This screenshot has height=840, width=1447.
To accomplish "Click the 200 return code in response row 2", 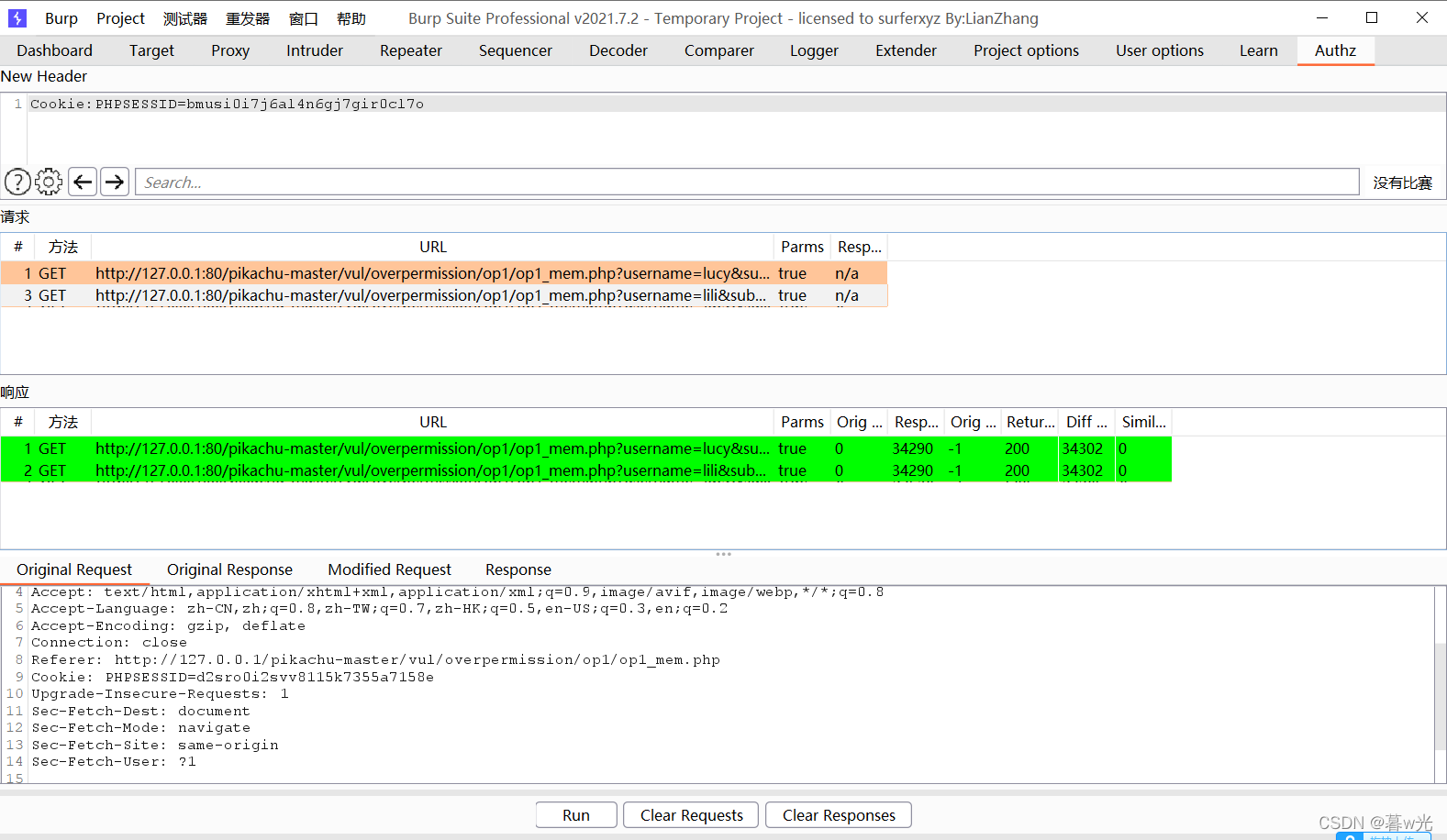I will [x=1017, y=470].
